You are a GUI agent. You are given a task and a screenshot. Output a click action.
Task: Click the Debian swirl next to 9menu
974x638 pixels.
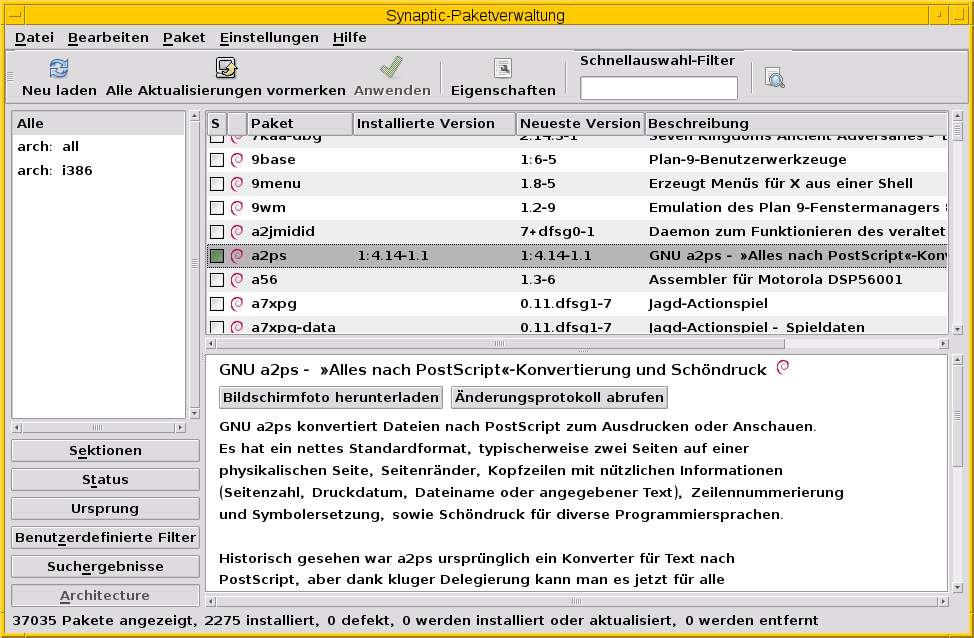coord(236,183)
